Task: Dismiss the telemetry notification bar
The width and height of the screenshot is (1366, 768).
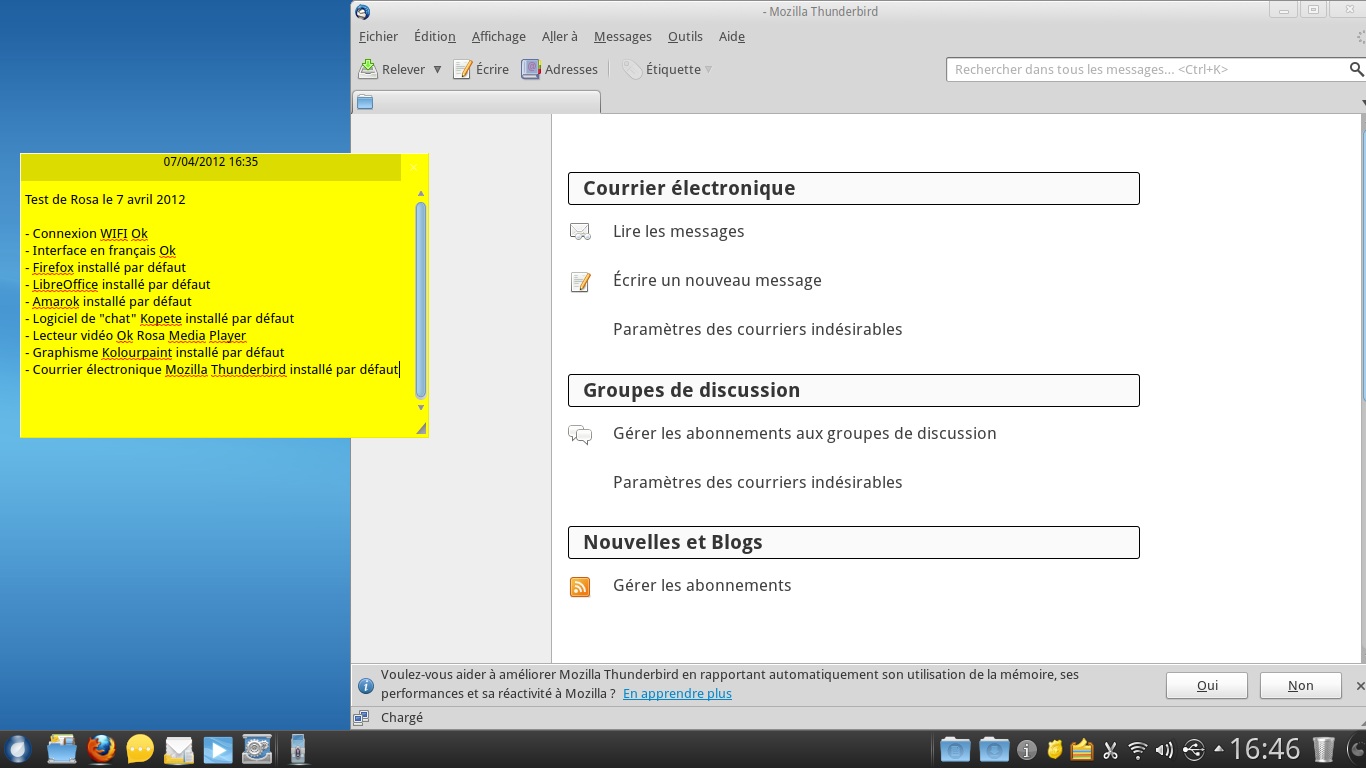Action: 1359,686
